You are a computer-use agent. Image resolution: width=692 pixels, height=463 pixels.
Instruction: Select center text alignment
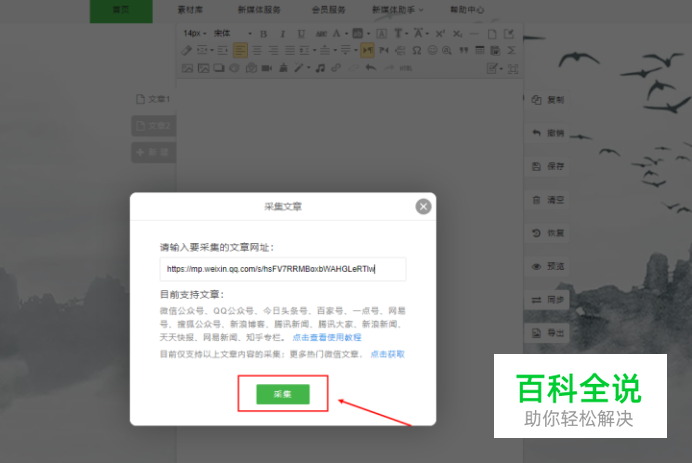[257, 50]
